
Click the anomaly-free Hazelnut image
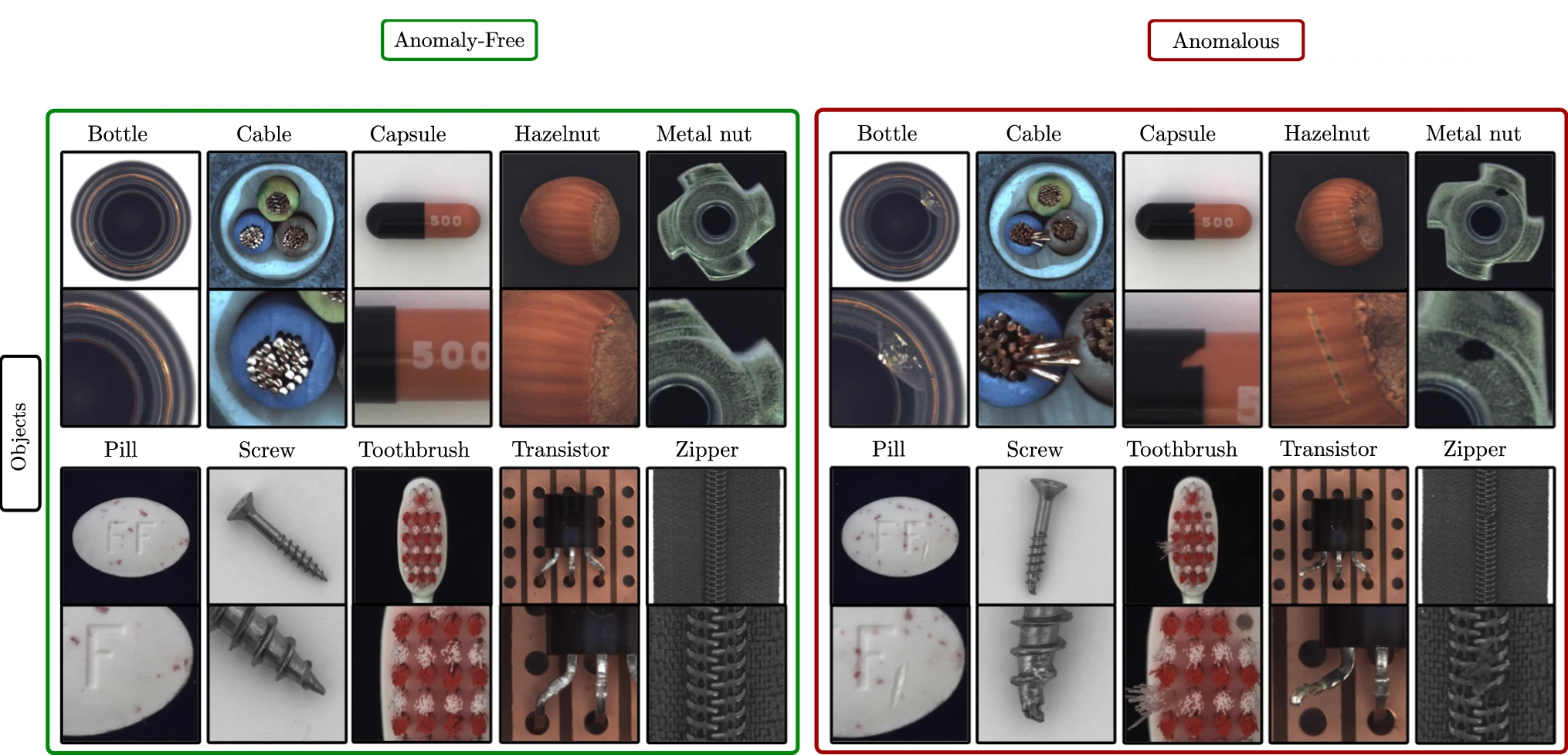click(x=570, y=220)
